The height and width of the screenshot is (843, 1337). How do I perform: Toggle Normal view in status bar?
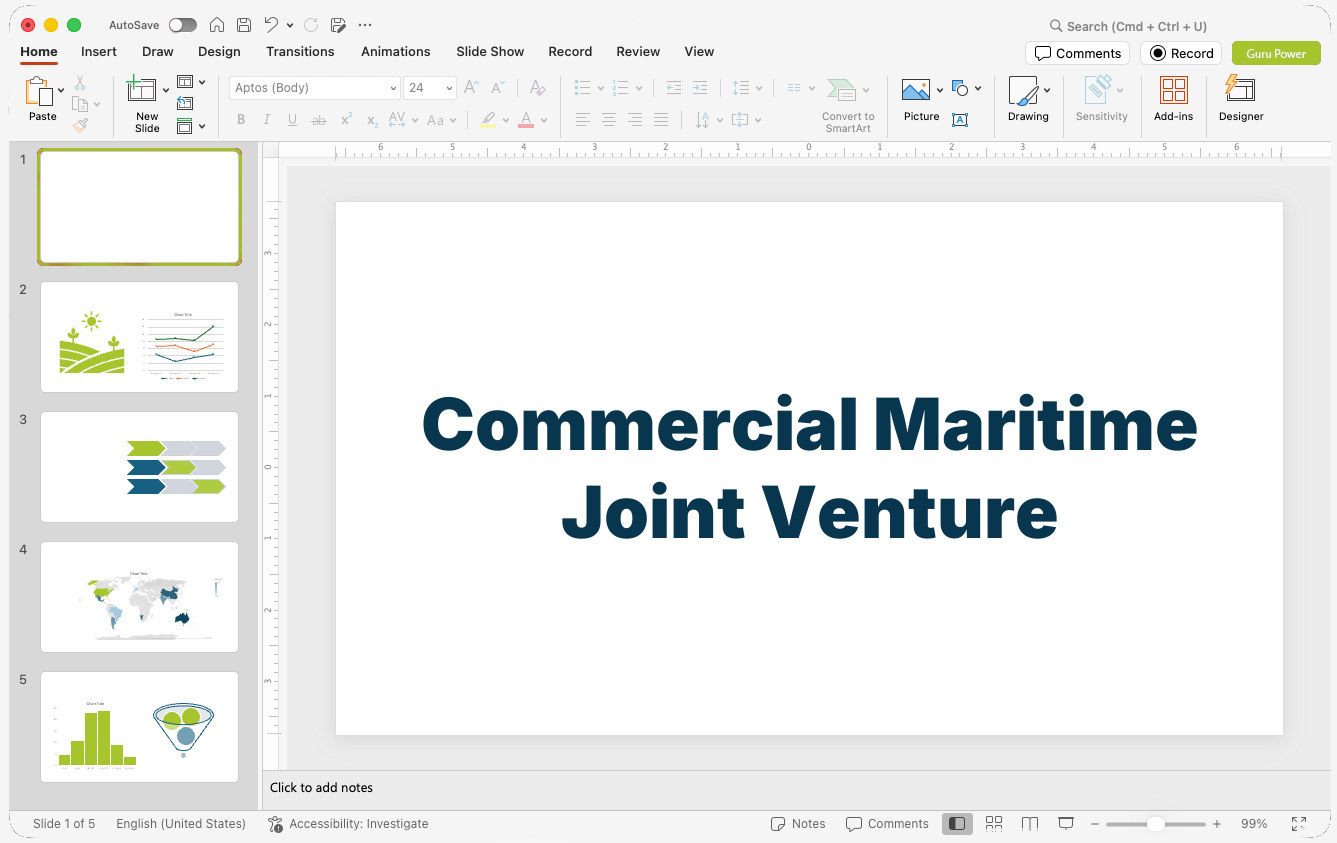(957, 823)
